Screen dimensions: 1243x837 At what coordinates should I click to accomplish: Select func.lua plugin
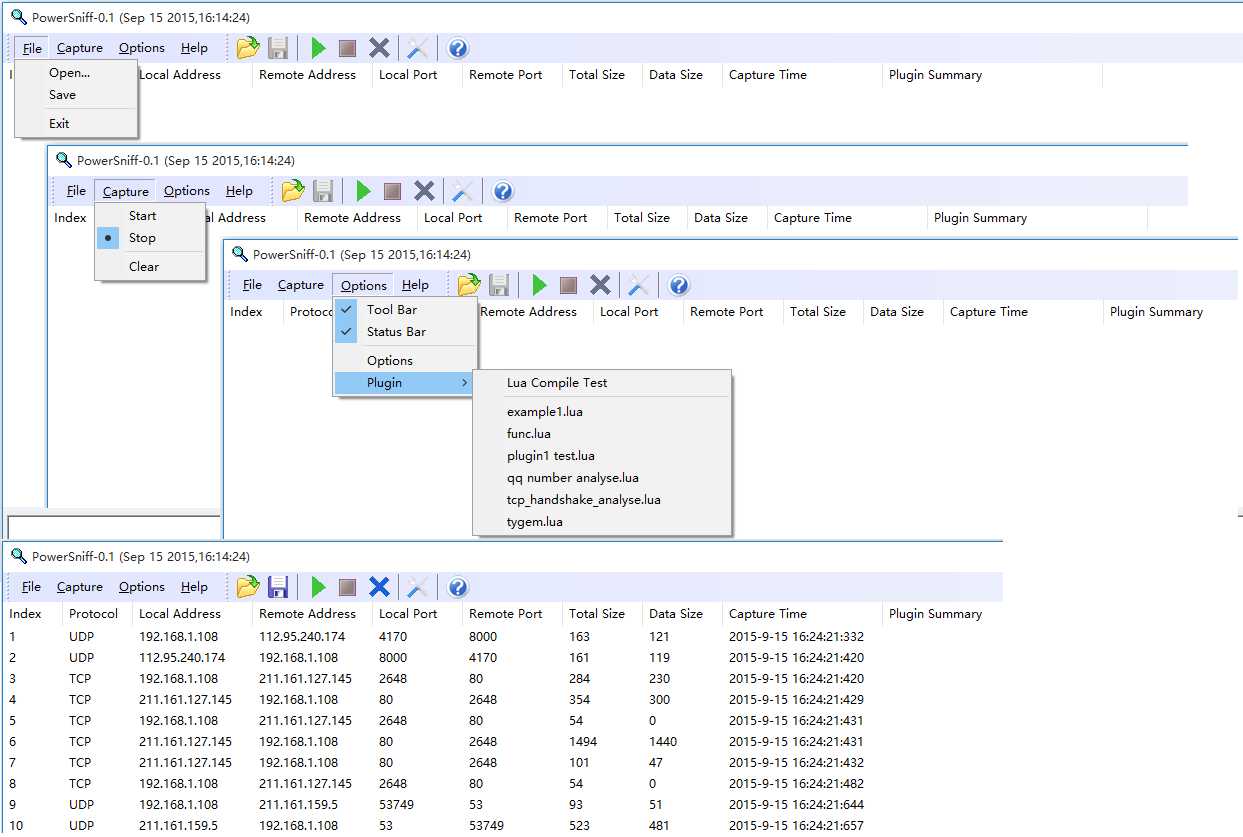602,434
